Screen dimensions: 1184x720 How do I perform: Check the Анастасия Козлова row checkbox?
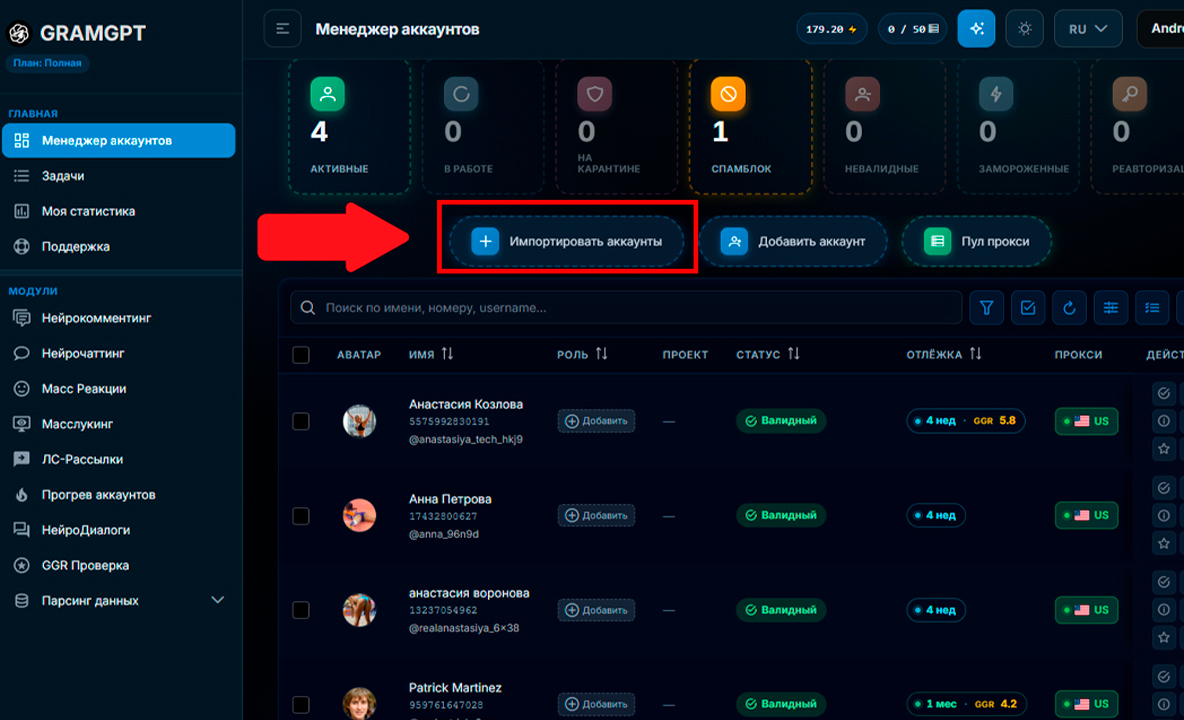[x=301, y=421]
